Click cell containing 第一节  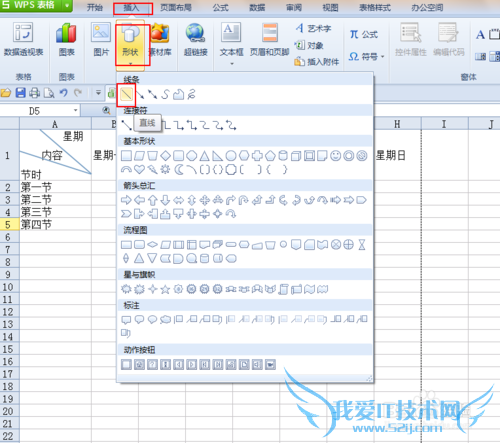pyautogui.click(x=55, y=187)
